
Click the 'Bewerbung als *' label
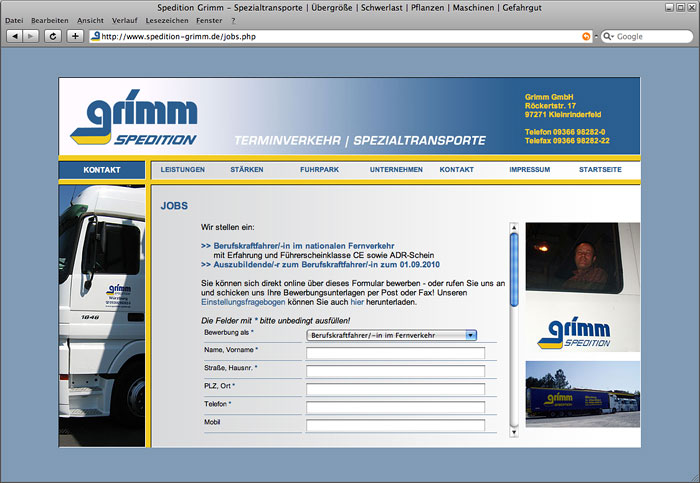point(229,333)
